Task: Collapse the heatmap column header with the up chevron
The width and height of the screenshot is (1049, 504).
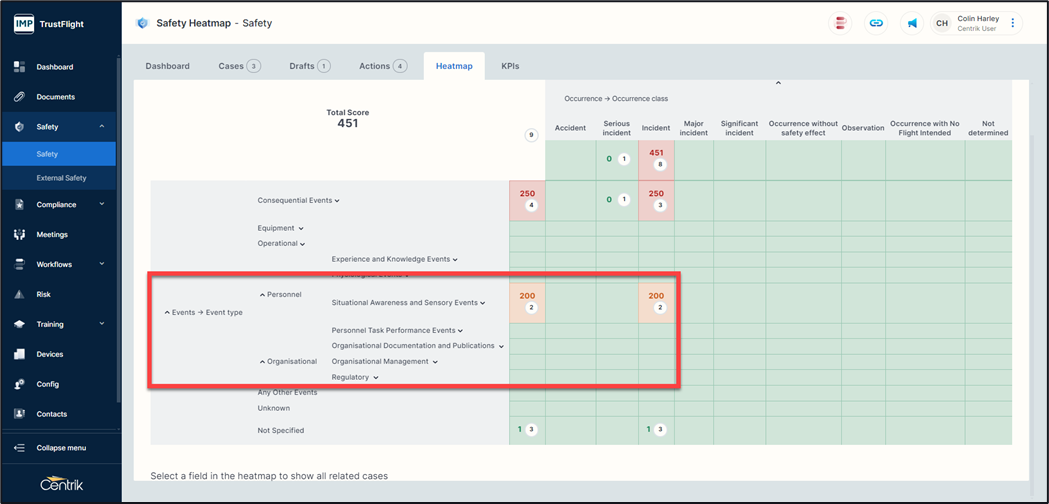Action: [x=778, y=83]
